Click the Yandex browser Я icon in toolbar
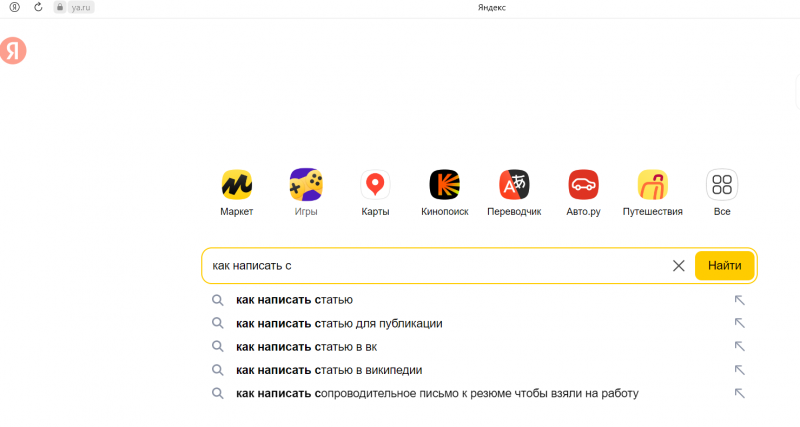 coord(15,7)
